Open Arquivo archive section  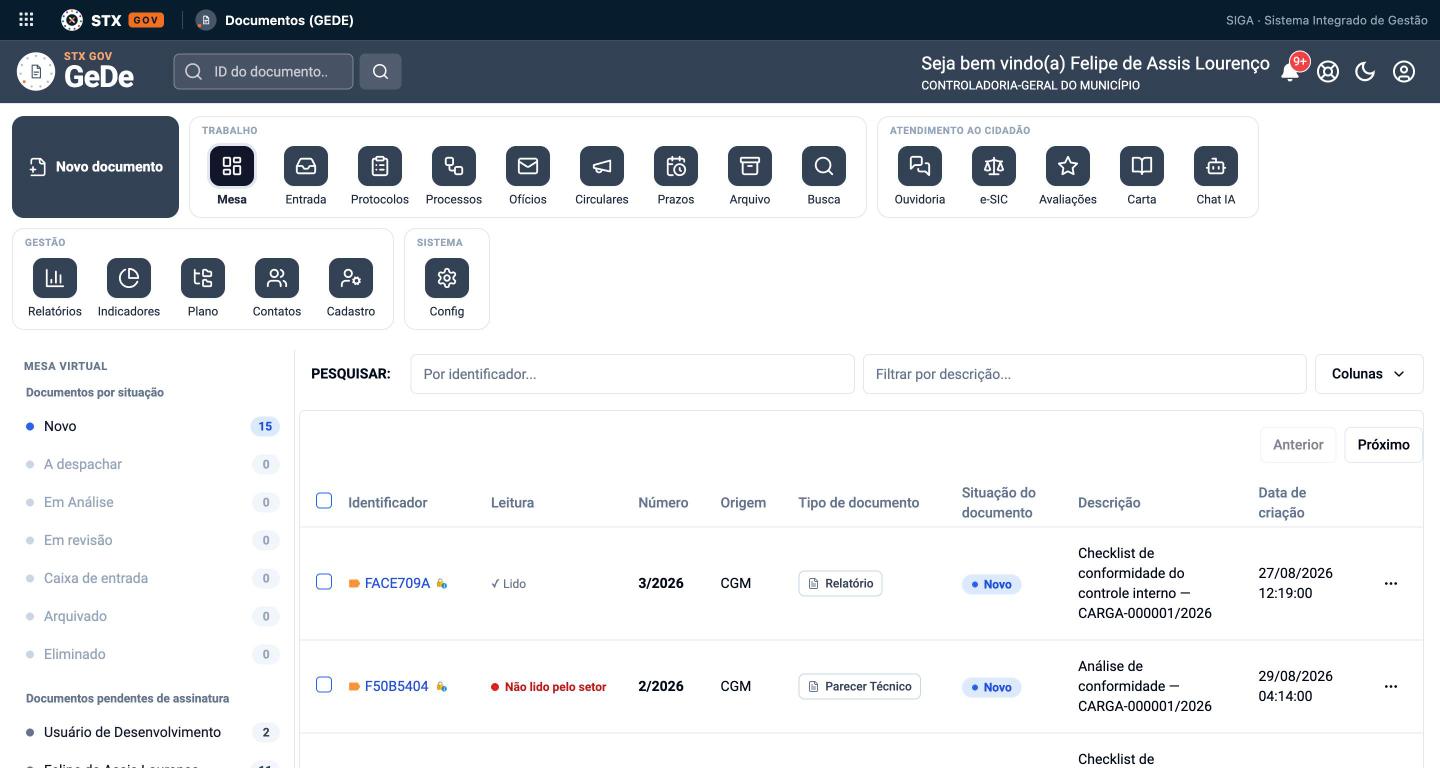750,166
